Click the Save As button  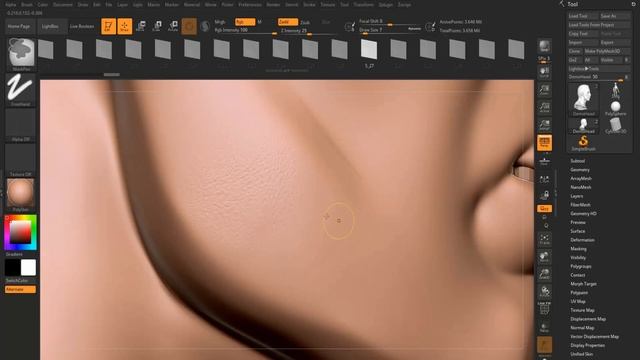click(615, 16)
